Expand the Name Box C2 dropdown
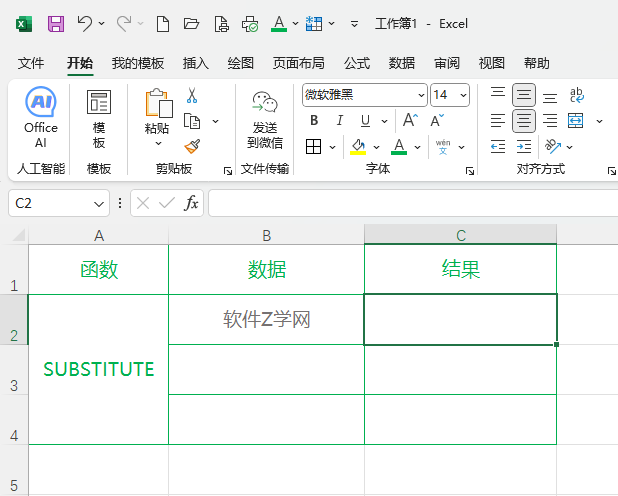 99,204
